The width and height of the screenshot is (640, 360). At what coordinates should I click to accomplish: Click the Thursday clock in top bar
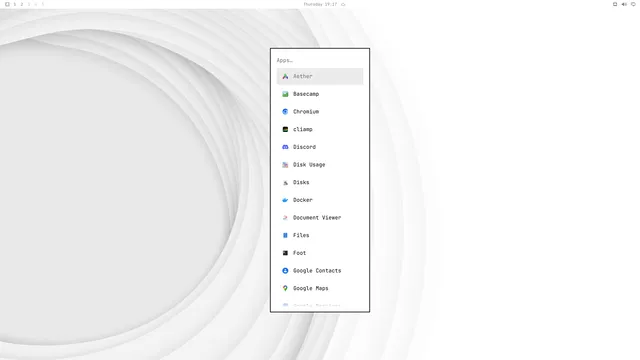click(x=320, y=4)
